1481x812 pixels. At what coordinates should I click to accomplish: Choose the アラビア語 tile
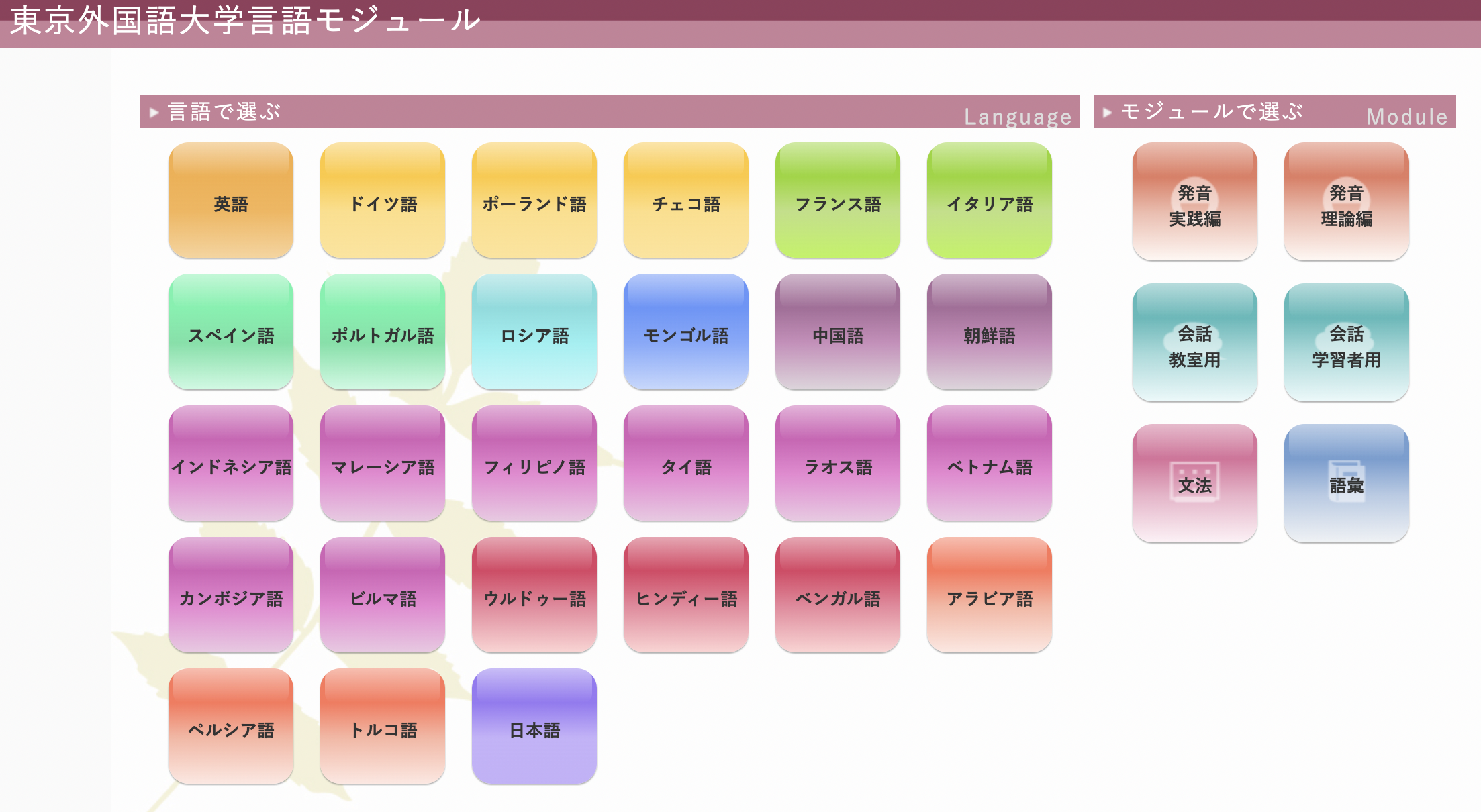click(x=990, y=595)
